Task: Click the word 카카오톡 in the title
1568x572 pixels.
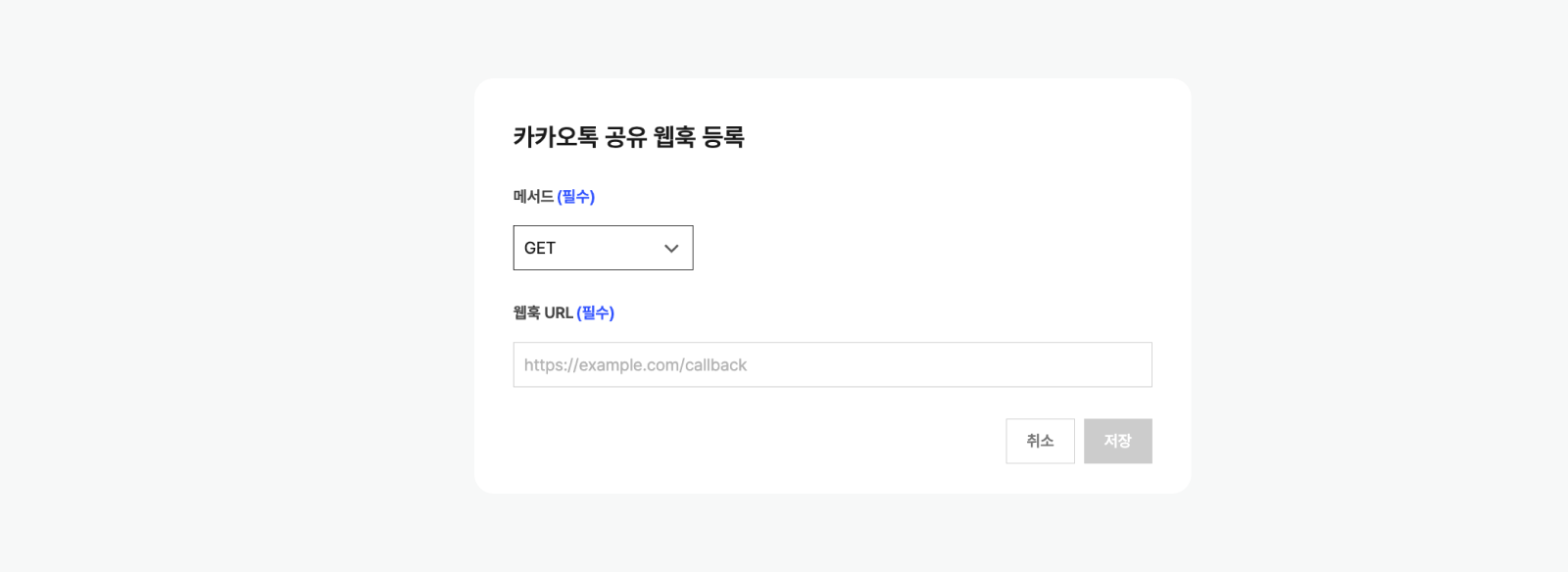Action: pyautogui.click(x=555, y=137)
